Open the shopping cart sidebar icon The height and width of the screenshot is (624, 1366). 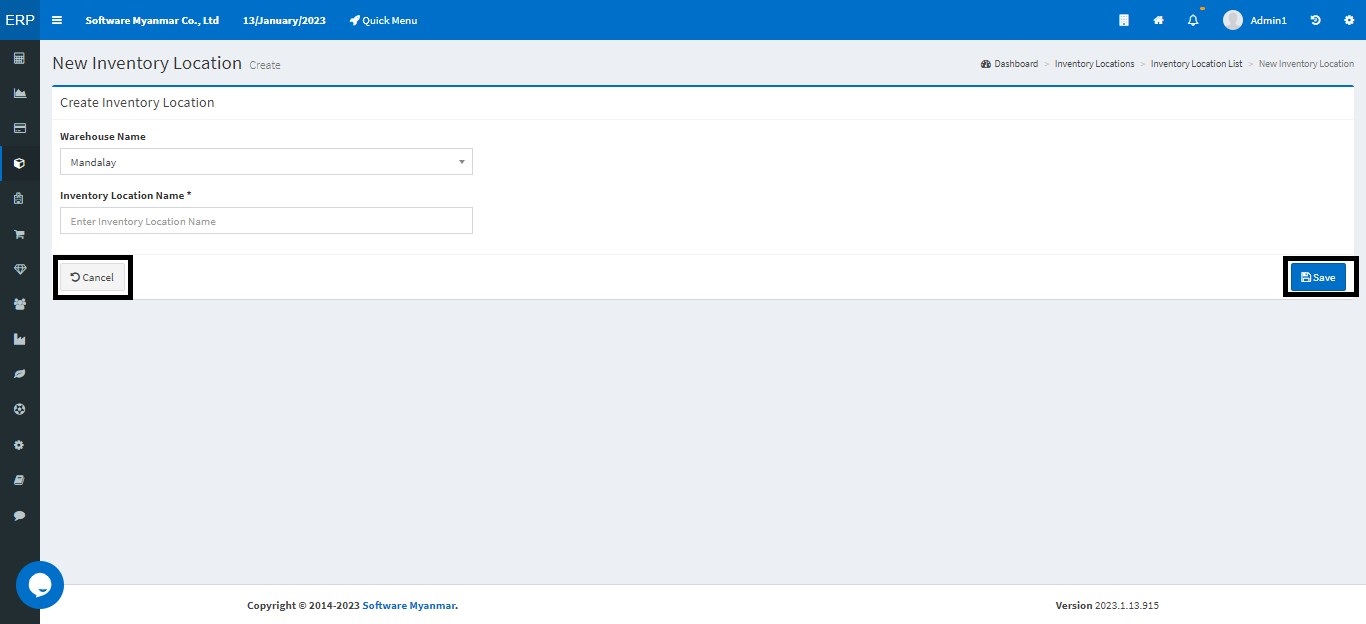click(x=19, y=234)
